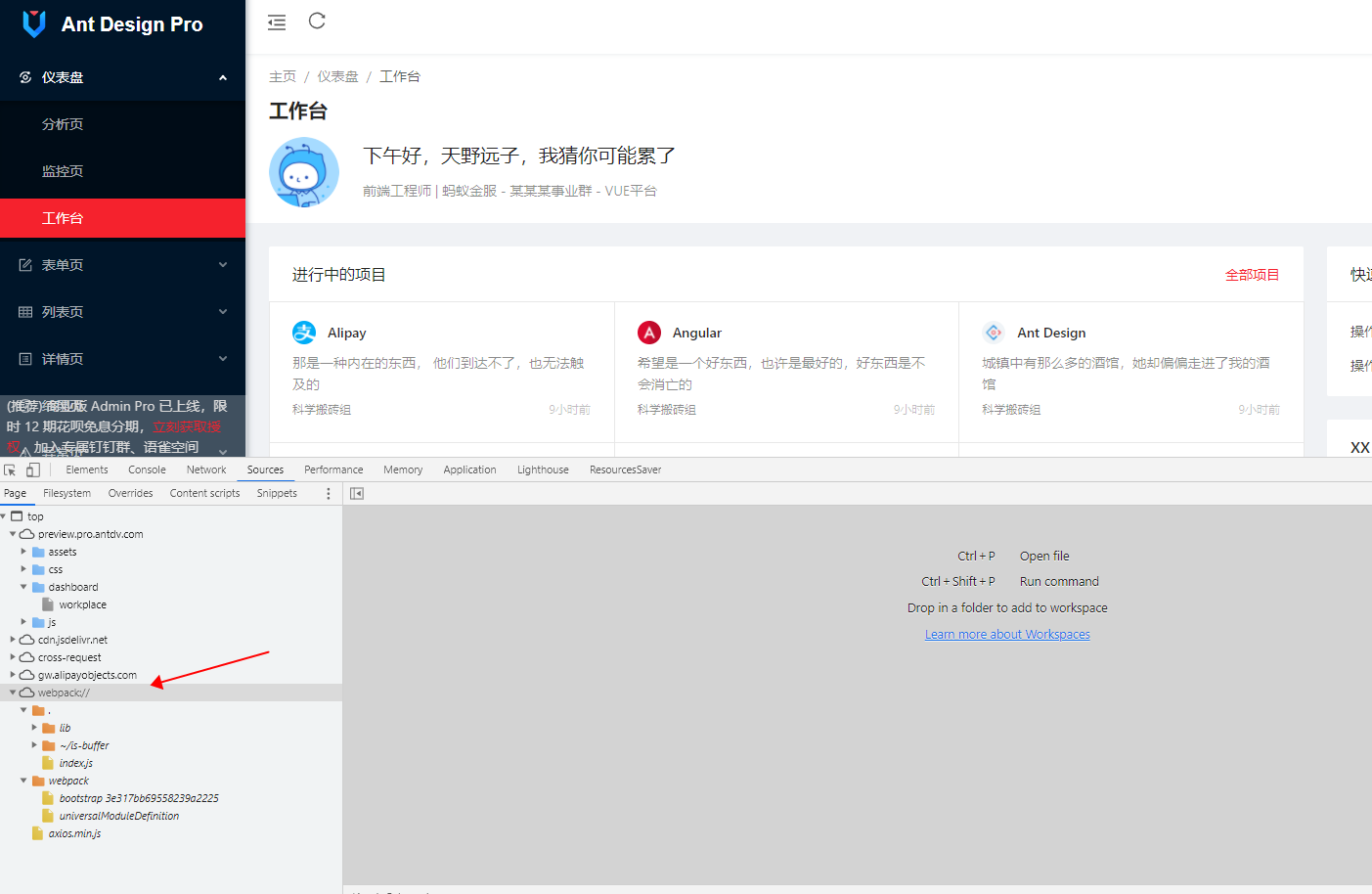Image resolution: width=1372 pixels, height=894 pixels.
Task: Switch to the Console tab
Action: 147,469
